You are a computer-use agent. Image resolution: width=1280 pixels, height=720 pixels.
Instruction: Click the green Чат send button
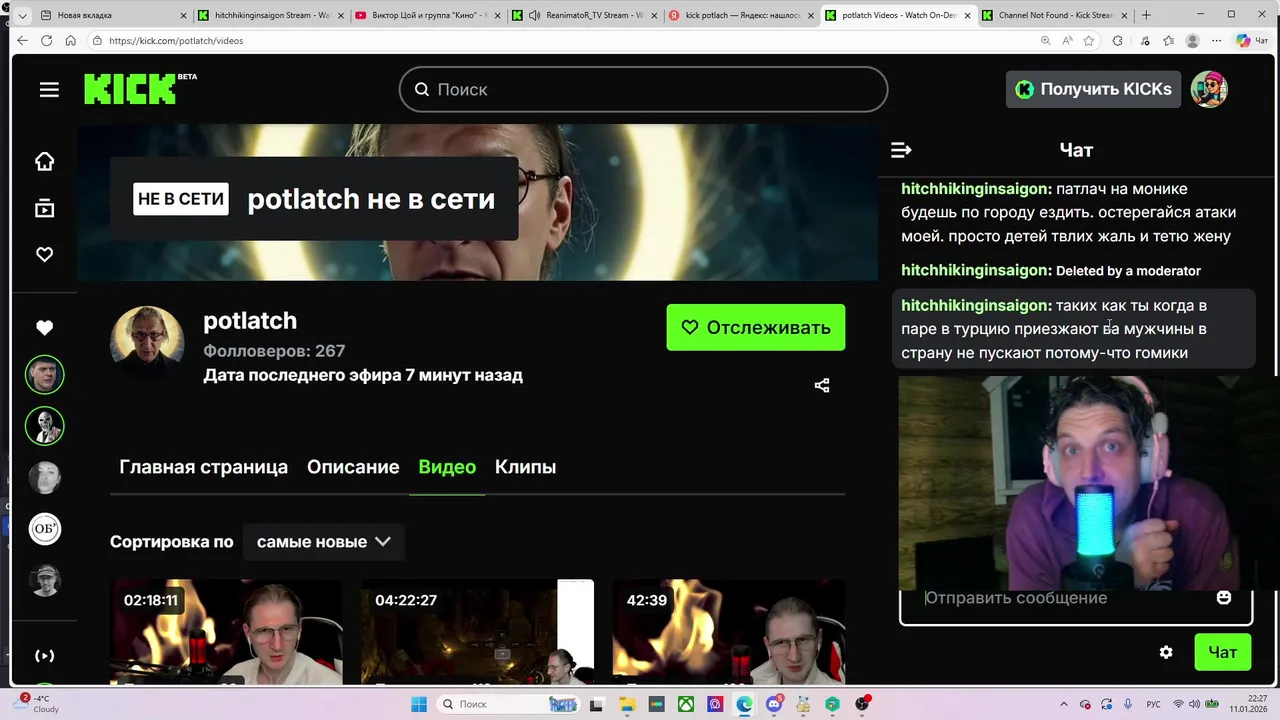1222,652
